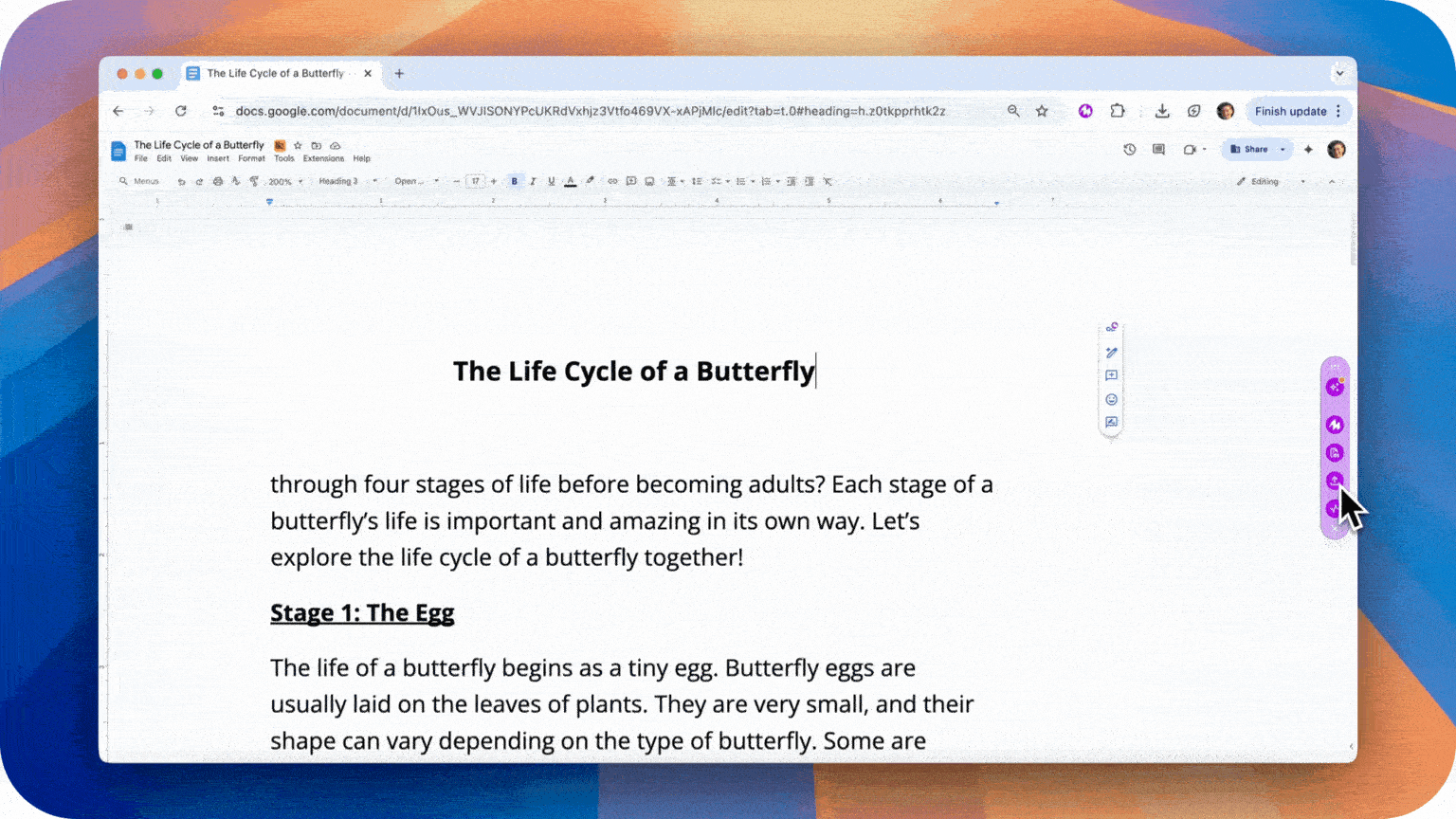Screen dimensions: 1456x819
Task: Open the Format menu
Action: (251, 158)
